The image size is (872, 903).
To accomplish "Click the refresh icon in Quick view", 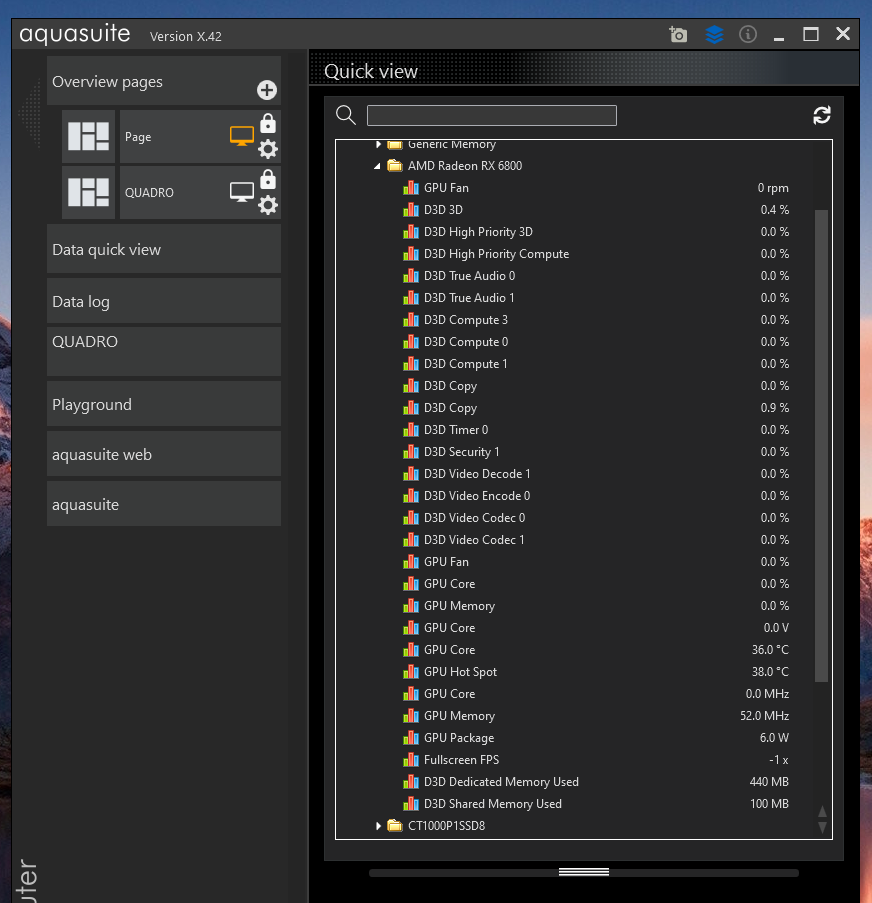I will [x=822, y=115].
